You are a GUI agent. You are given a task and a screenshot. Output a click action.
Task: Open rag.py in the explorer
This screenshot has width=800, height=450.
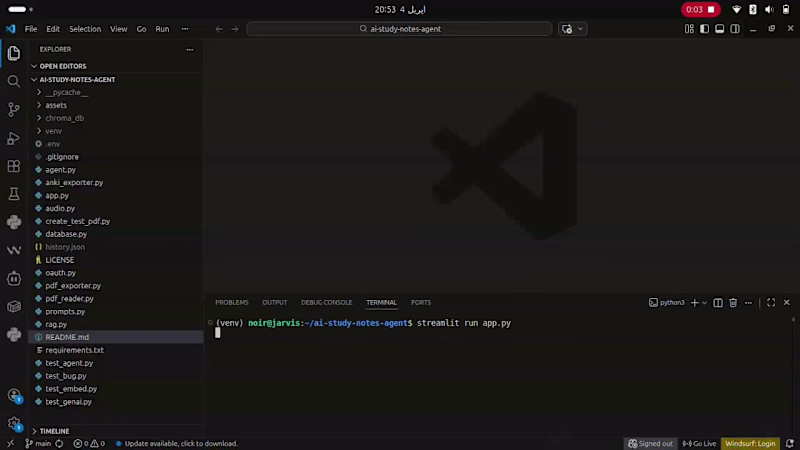[x=56, y=324]
